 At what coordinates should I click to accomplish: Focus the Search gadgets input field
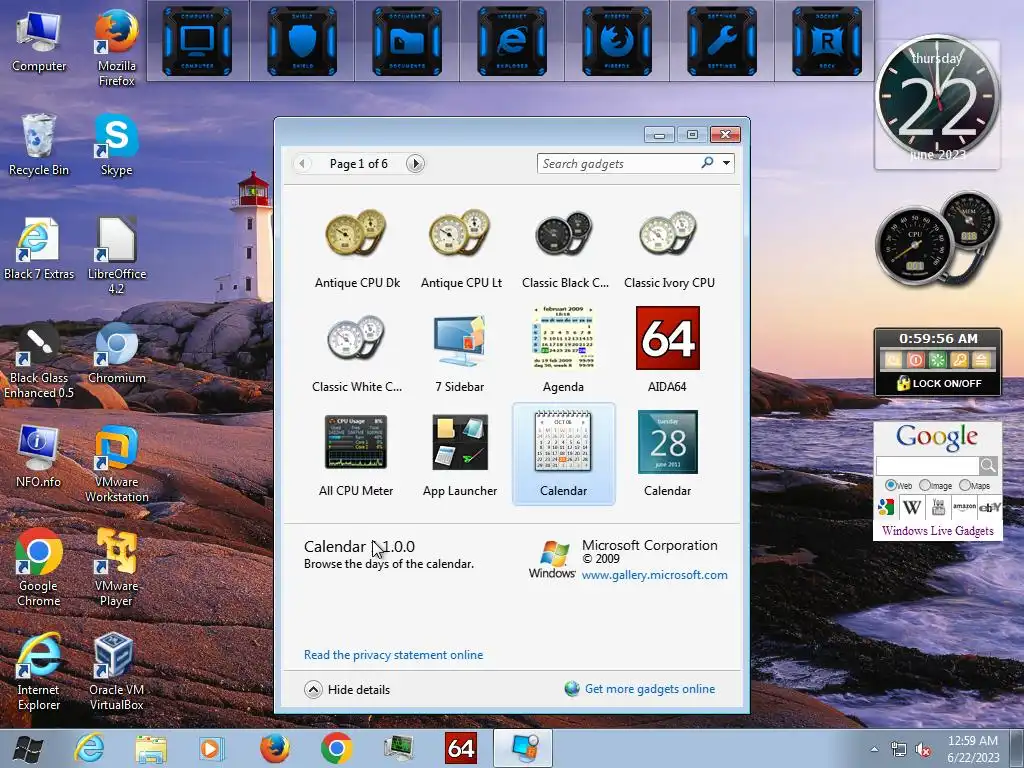(618, 163)
